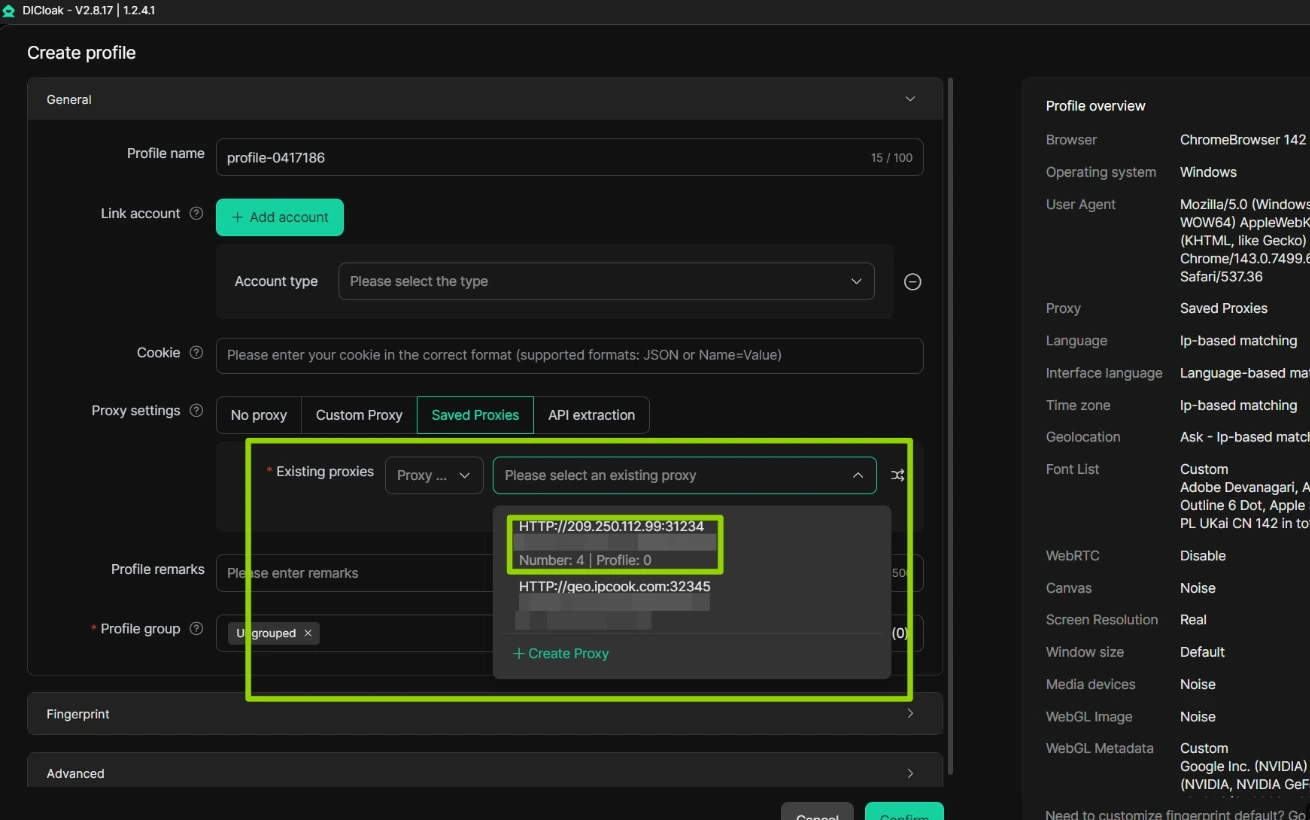Open the proxy type combo box
This screenshot has width=1310, height=820.
(x=433, y=475)
